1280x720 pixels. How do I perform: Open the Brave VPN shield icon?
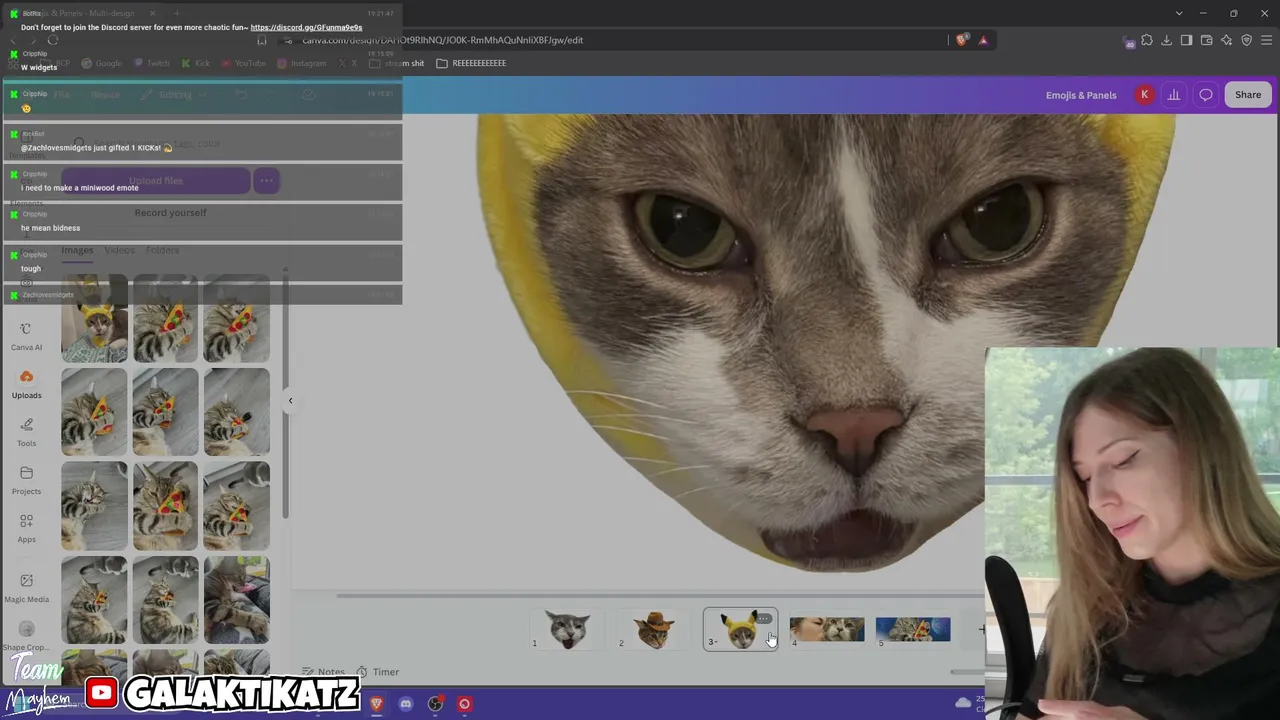(1246, 40)
